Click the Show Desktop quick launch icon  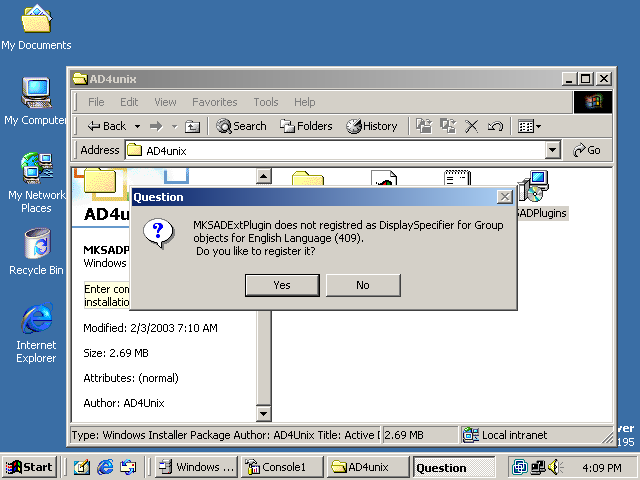[x=82, y=467]
